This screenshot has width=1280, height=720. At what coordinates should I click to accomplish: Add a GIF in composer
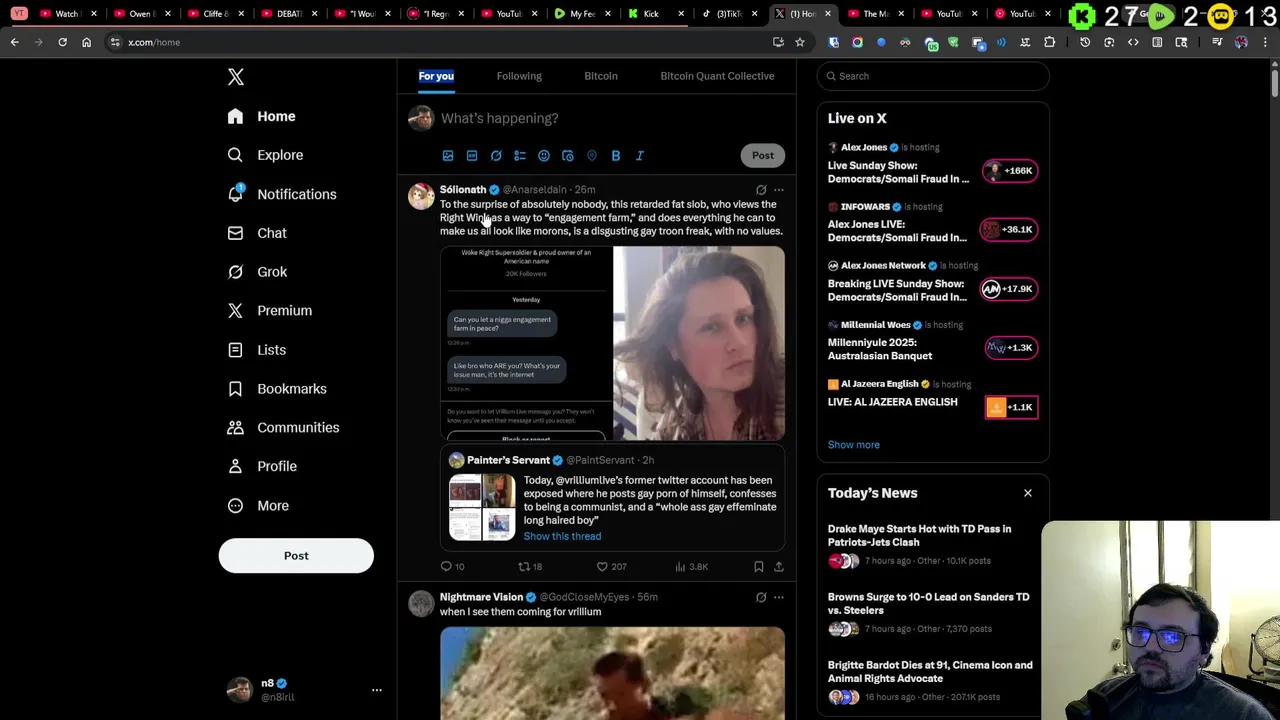click(x=472, y=156)
